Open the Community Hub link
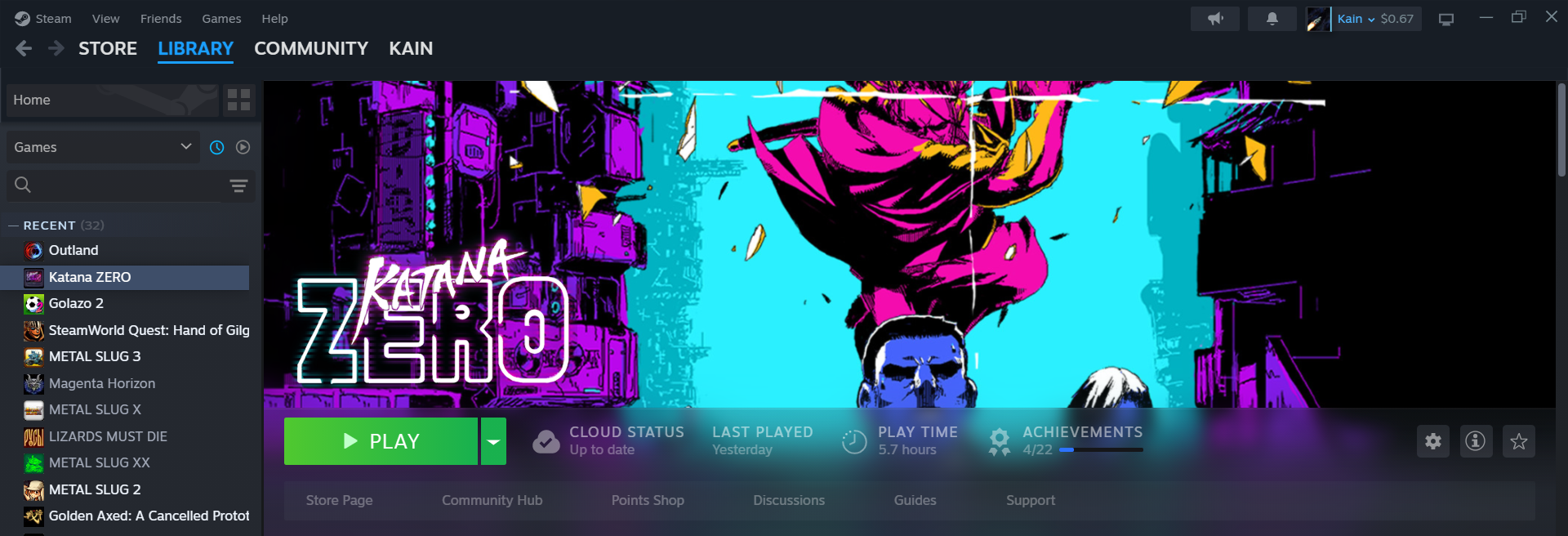 pos(492,500)
